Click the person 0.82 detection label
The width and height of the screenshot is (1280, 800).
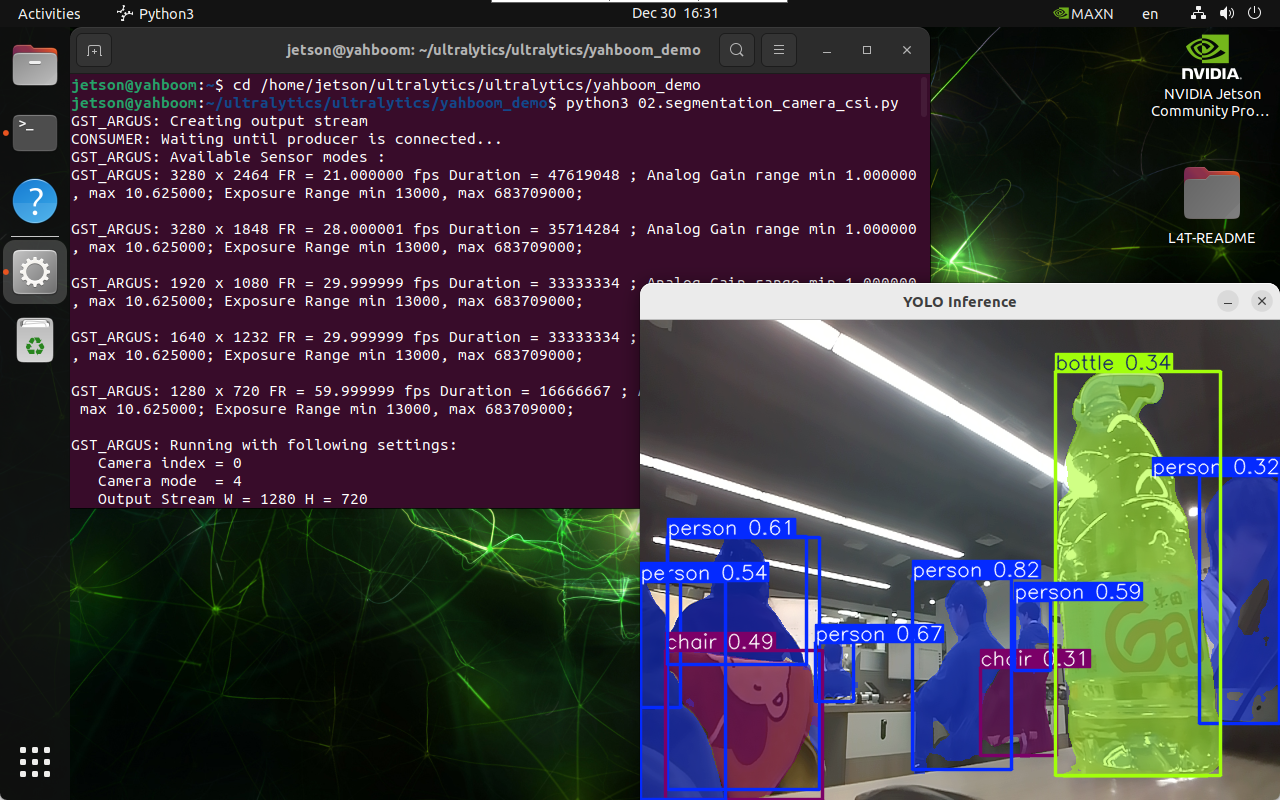pyautogui.click(x=976, y=570)
